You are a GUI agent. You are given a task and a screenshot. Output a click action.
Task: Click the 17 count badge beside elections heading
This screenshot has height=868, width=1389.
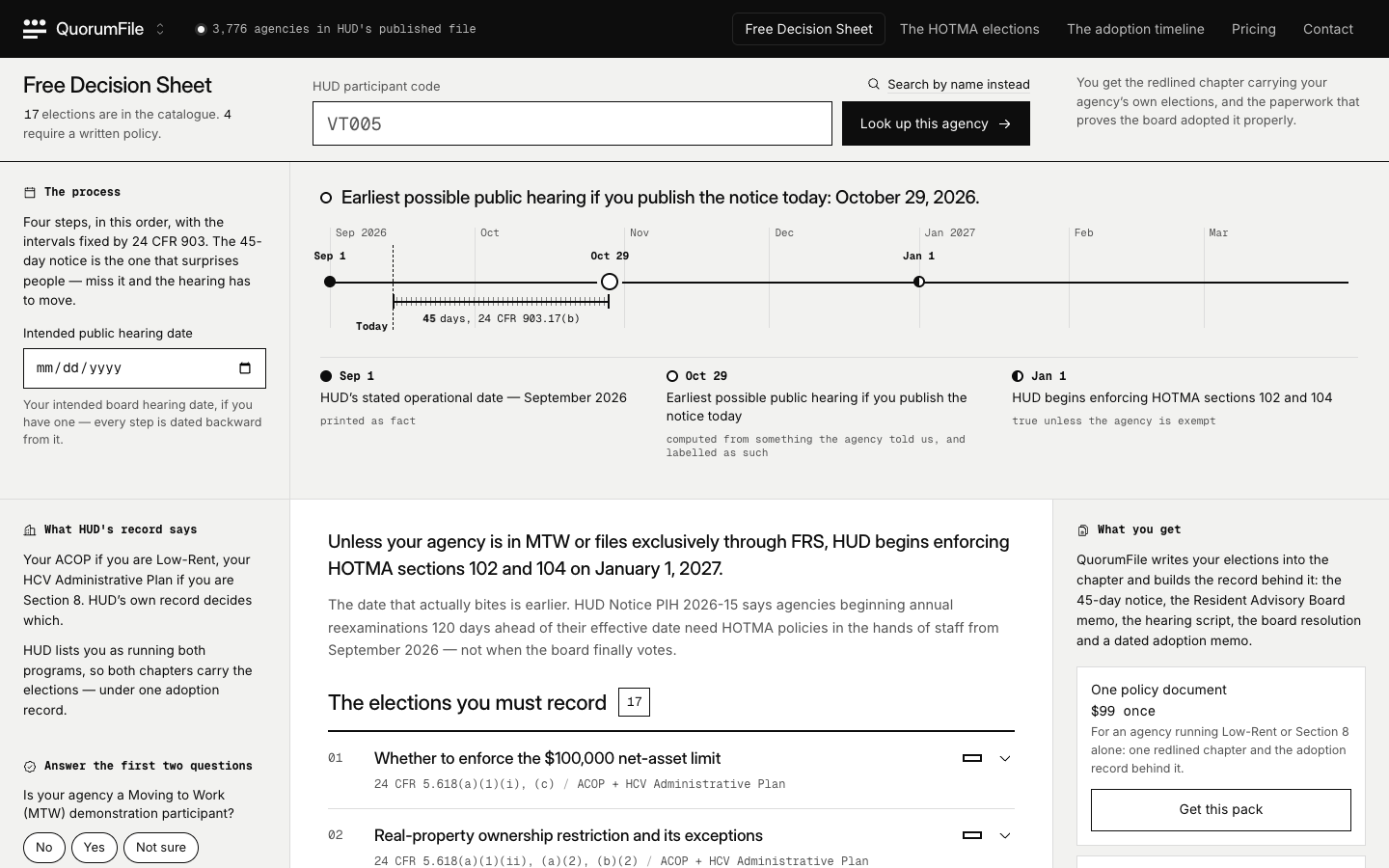coord(634,702)
